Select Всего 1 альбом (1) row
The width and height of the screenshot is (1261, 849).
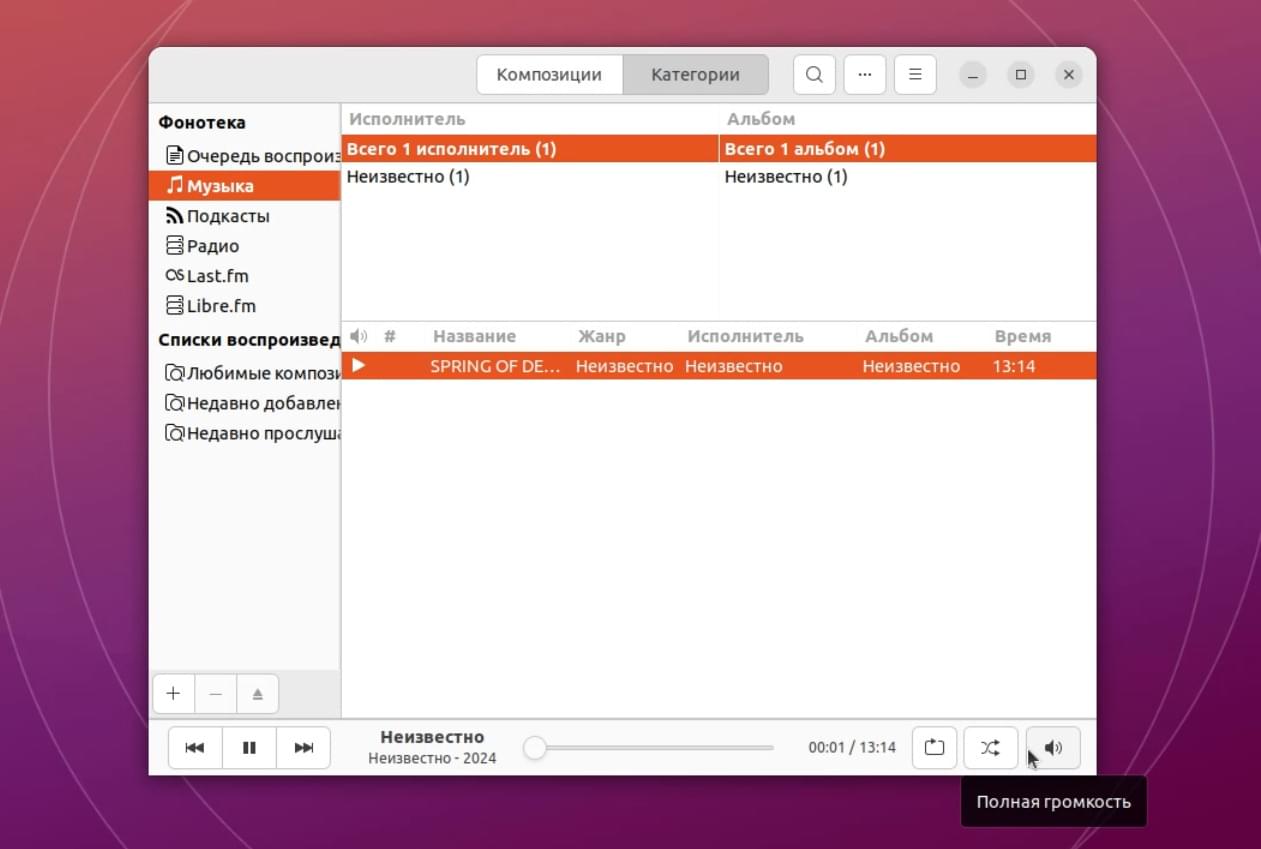(x=908, y=149)
